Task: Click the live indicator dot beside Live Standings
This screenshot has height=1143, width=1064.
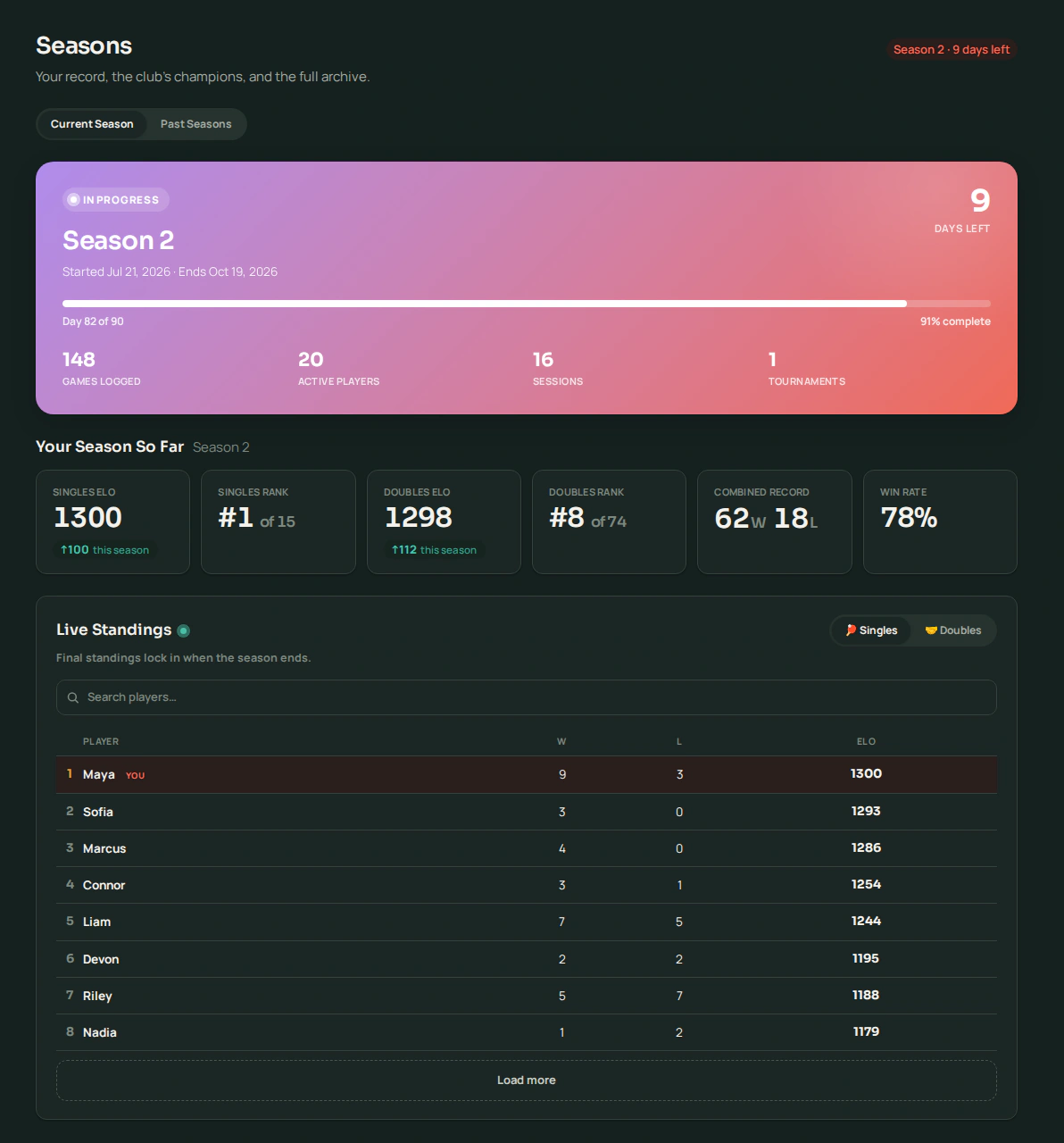Action: (x=183, y=630)
